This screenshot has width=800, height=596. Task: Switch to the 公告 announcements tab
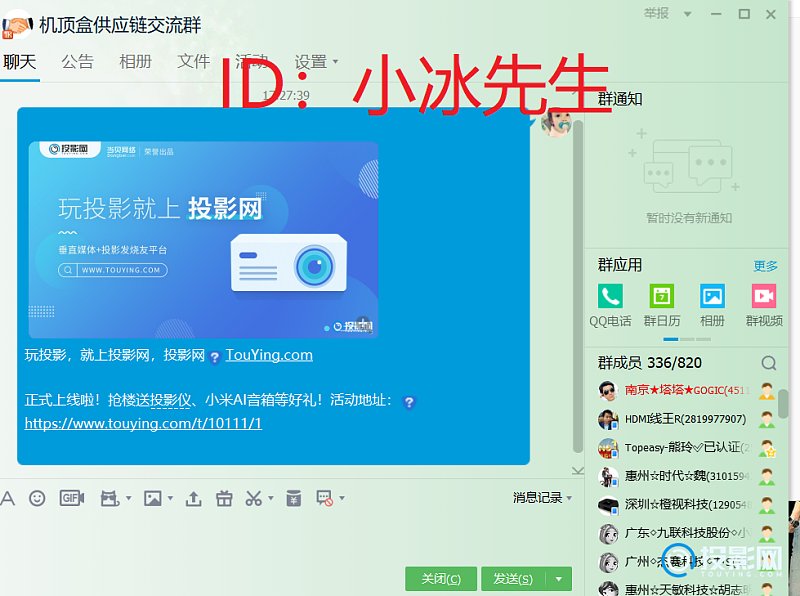coord(77,62)
